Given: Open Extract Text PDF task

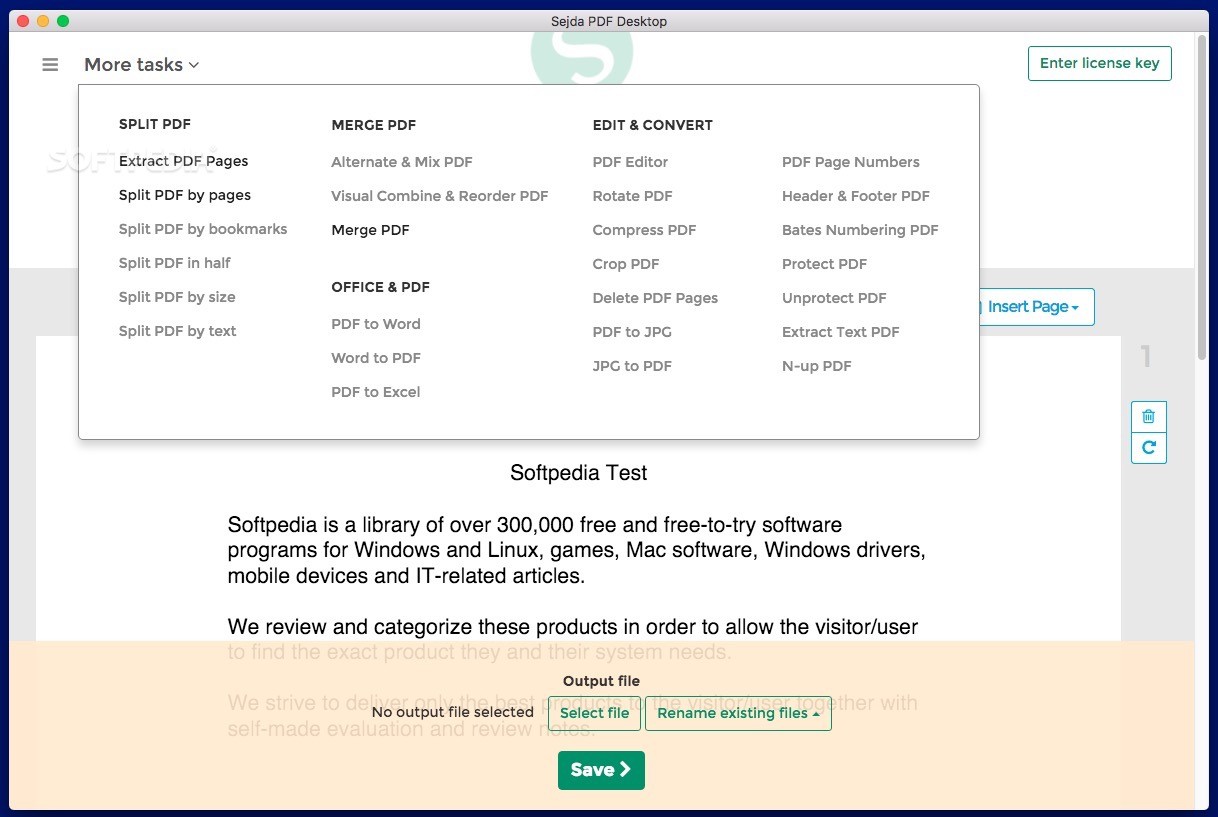Looking at the screenshot, I should [x=841, y=332].
